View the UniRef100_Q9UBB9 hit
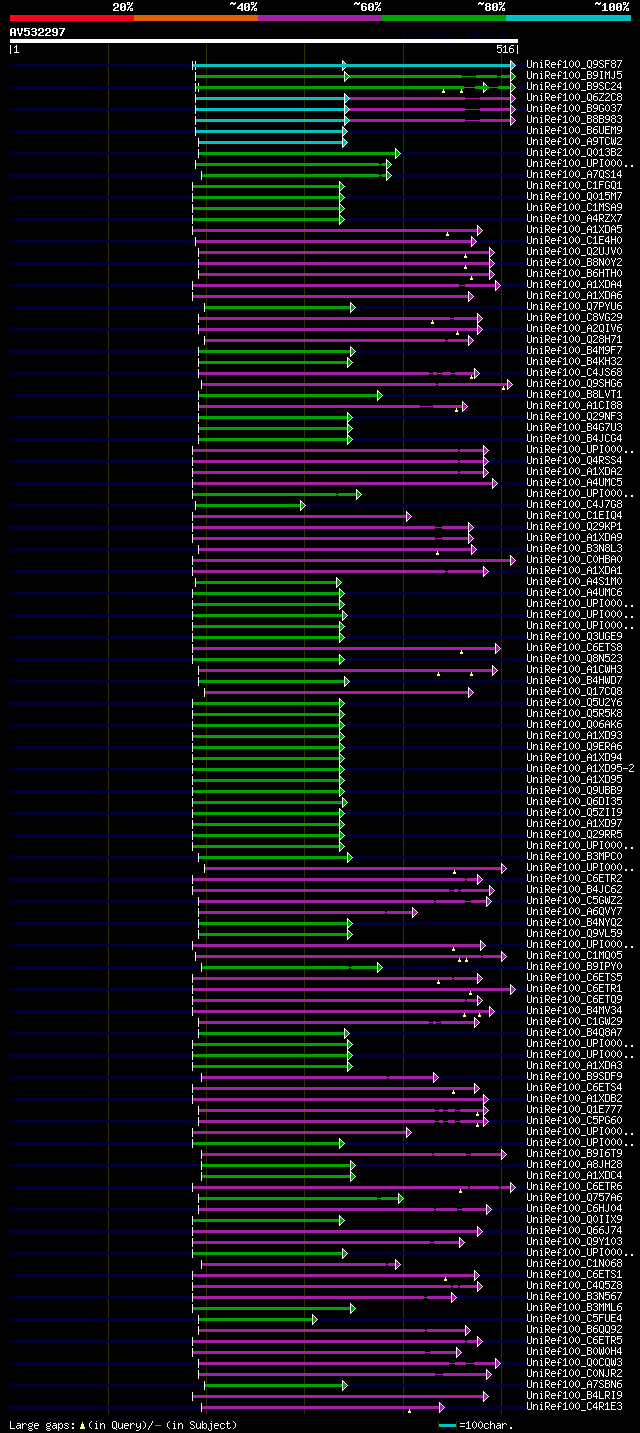640x1433 pixels. tap(574, 791)
